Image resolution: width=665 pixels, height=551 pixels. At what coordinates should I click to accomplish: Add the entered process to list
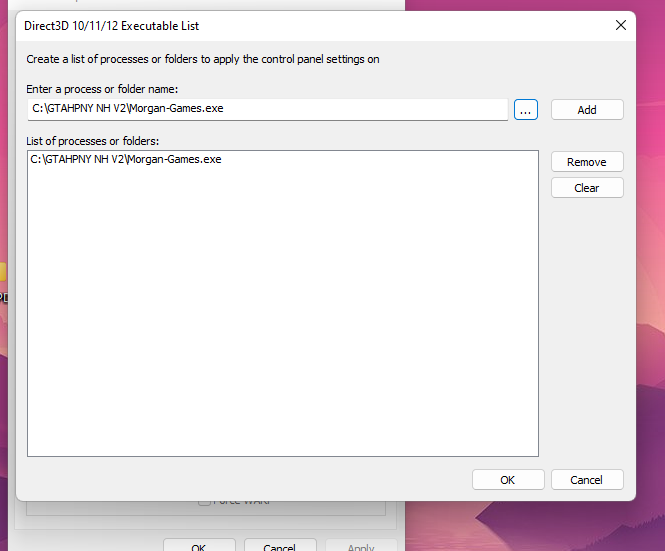point(587,110)
